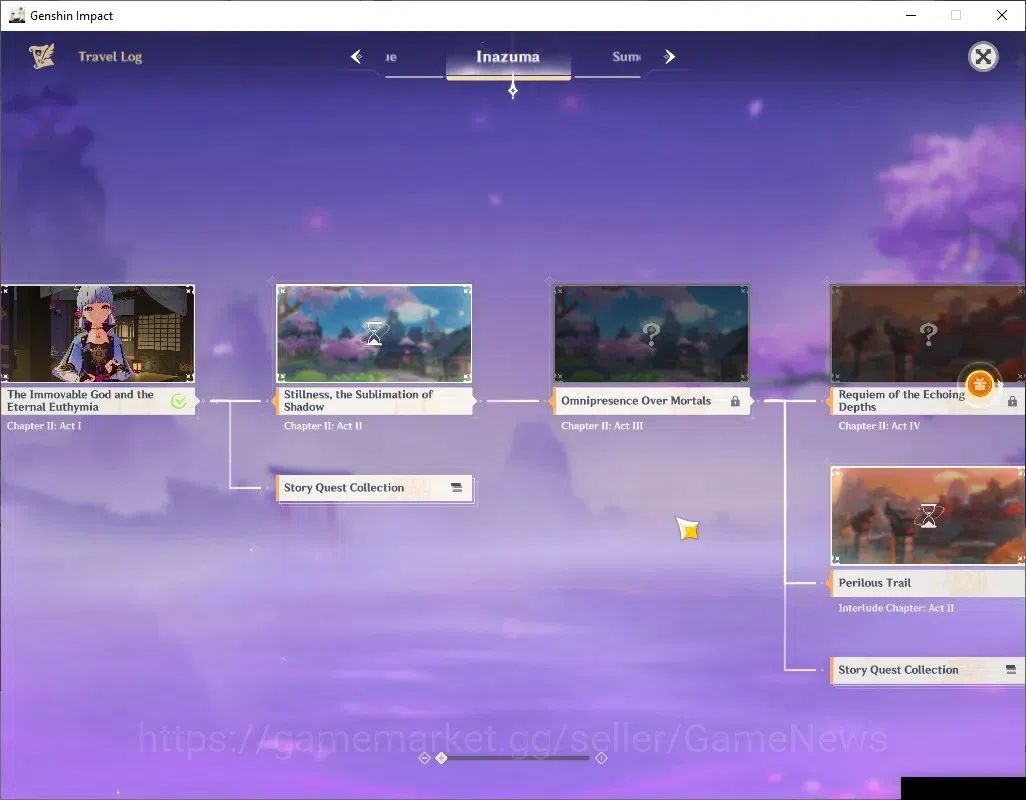Click question mark on Requiem of Echoing Depths image
Viewport: 1026px width, 800px height.
(x=929, y=334)
